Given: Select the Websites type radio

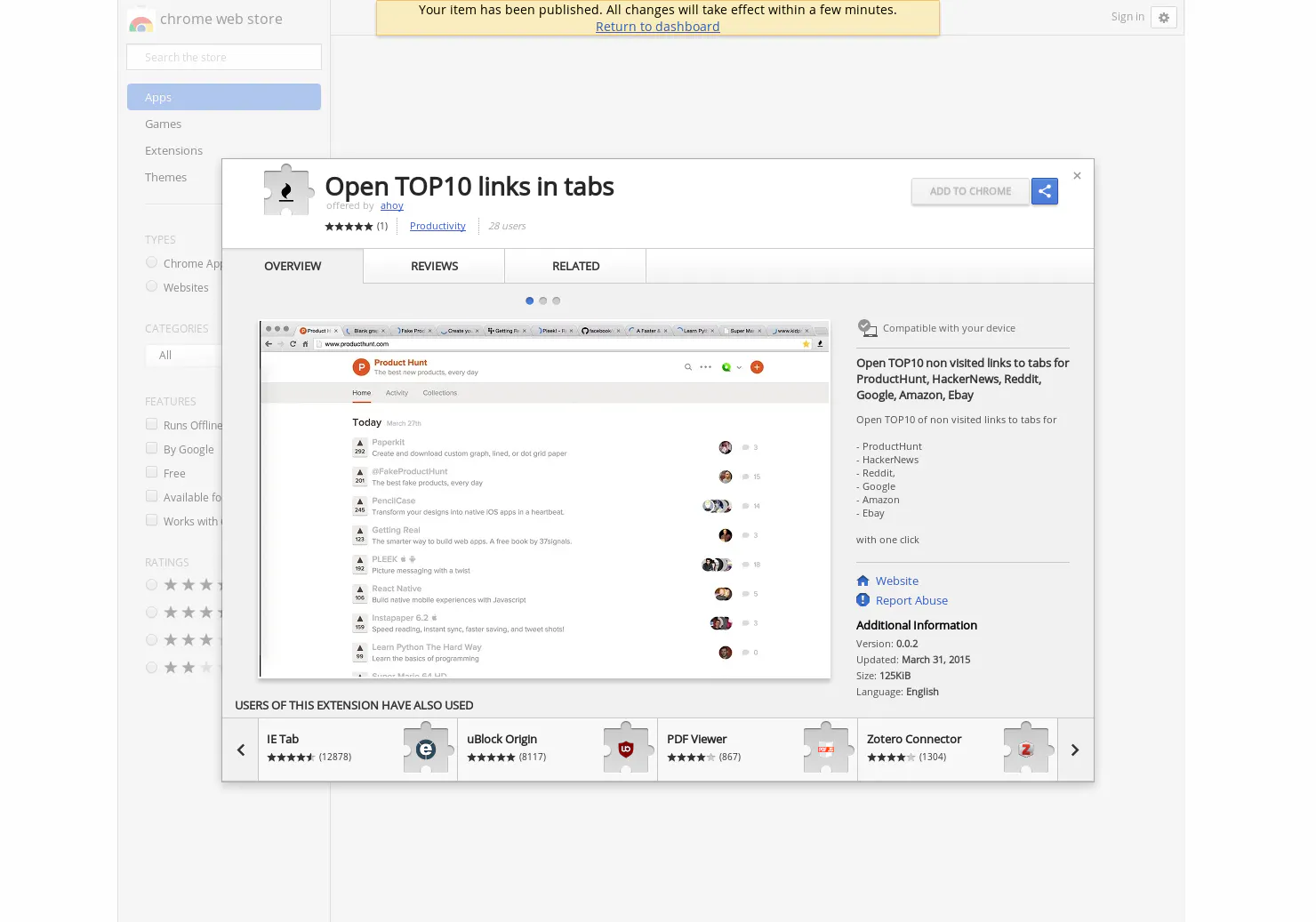Looking at the screenshot, I should [x=151, y=286].
